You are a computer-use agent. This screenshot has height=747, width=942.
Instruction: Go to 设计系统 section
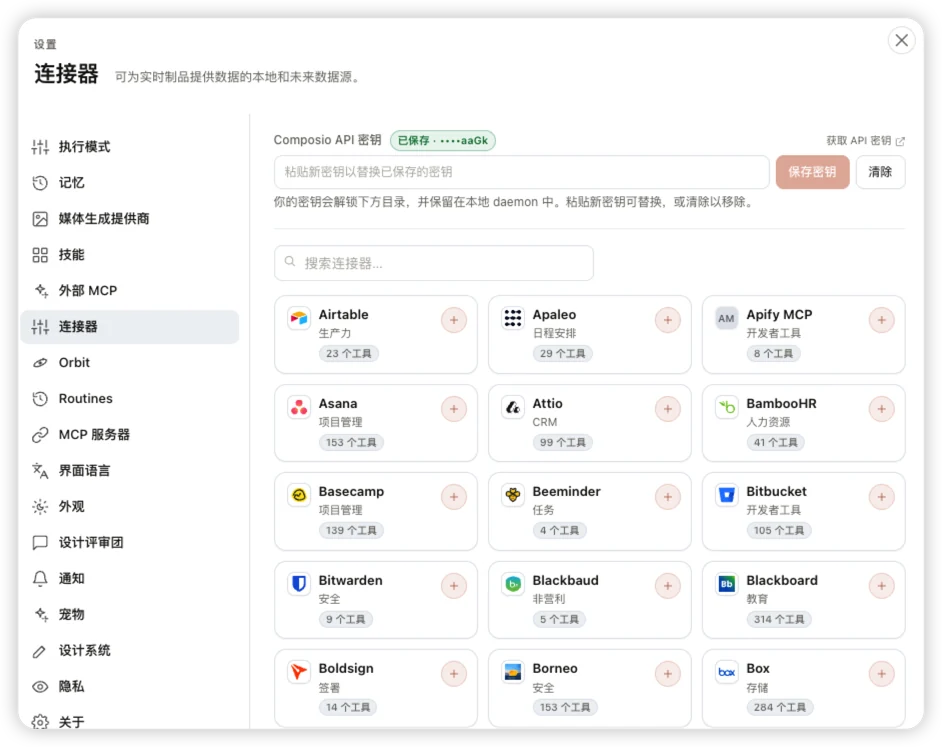pos(130,650)
